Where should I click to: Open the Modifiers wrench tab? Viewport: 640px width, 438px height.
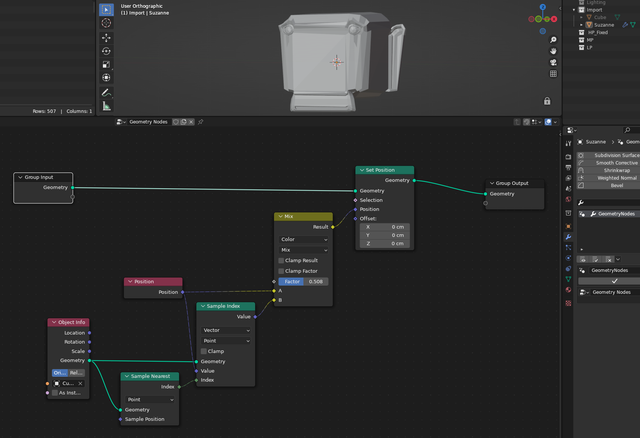pyautogui.click(x=568, y=237)
